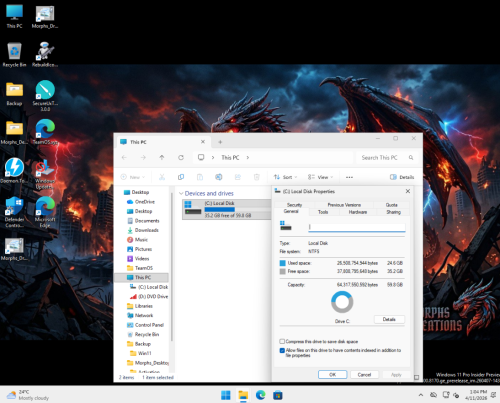The image size is (500, 403).
Task: Click the Copy icon in Explorer toolbar
Action: coord(181,177)
